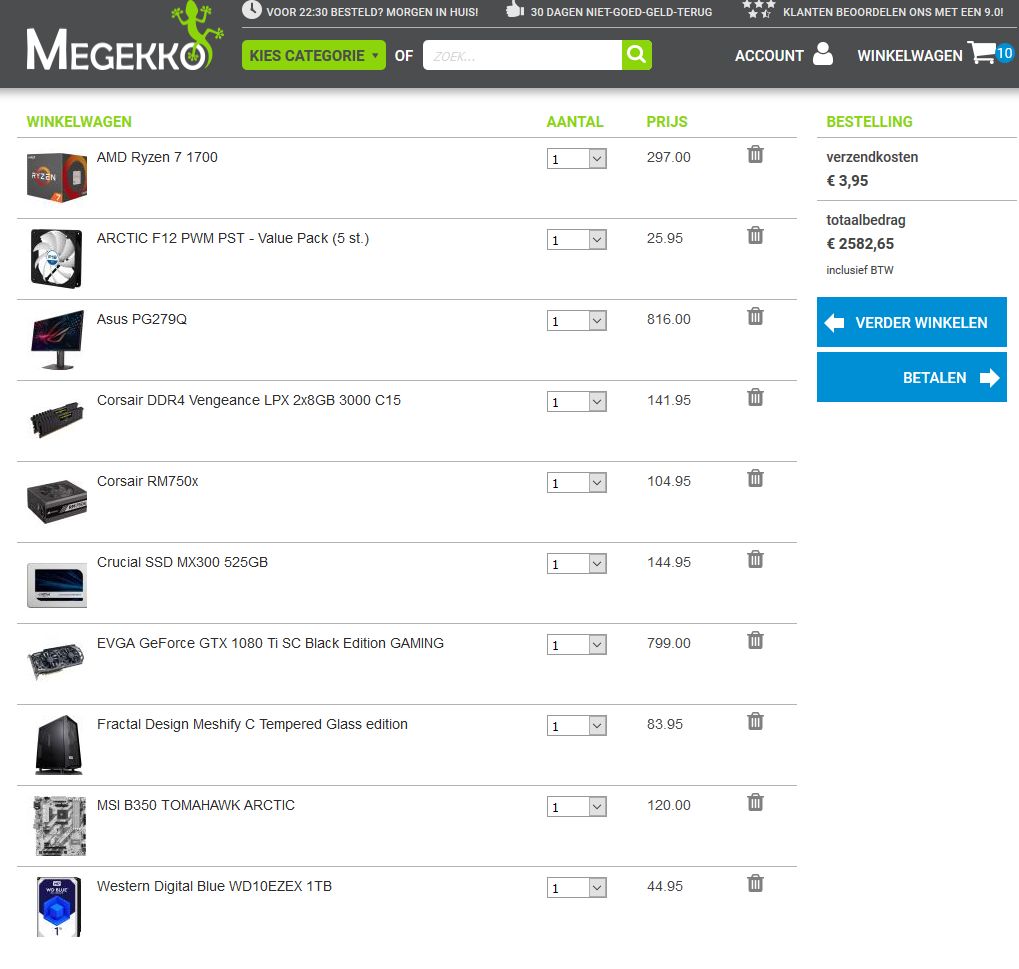Click the rating stars icon in the banner

[759, 9]
